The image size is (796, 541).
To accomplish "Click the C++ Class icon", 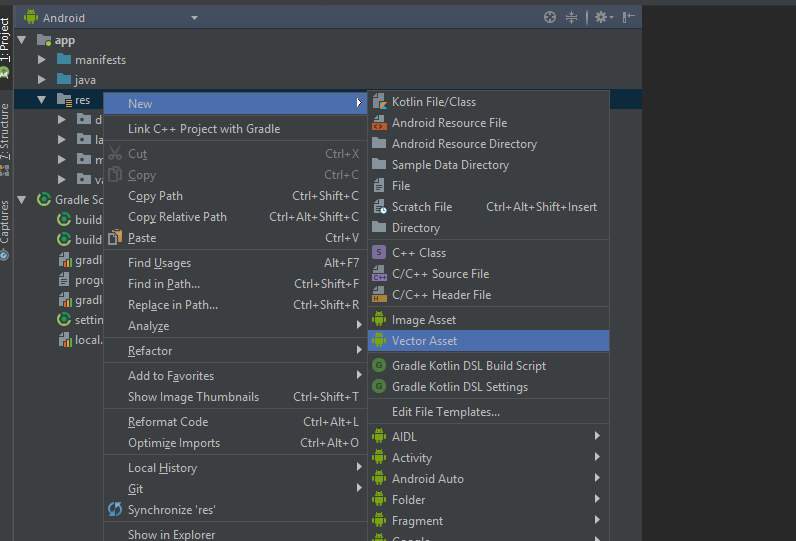I will (x=379, y=253).
